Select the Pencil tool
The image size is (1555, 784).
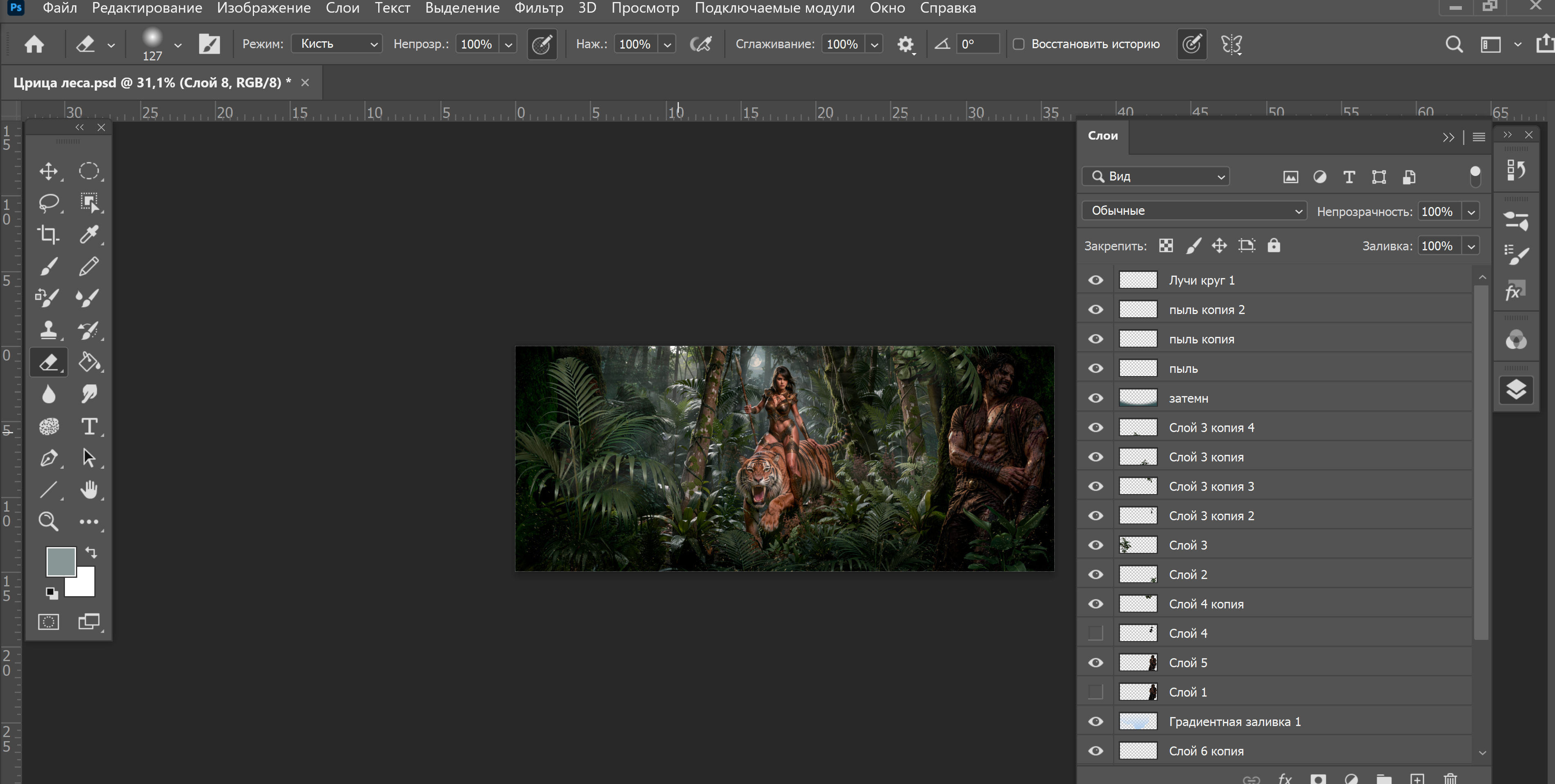pyautogui.click(x=89, y=266)
